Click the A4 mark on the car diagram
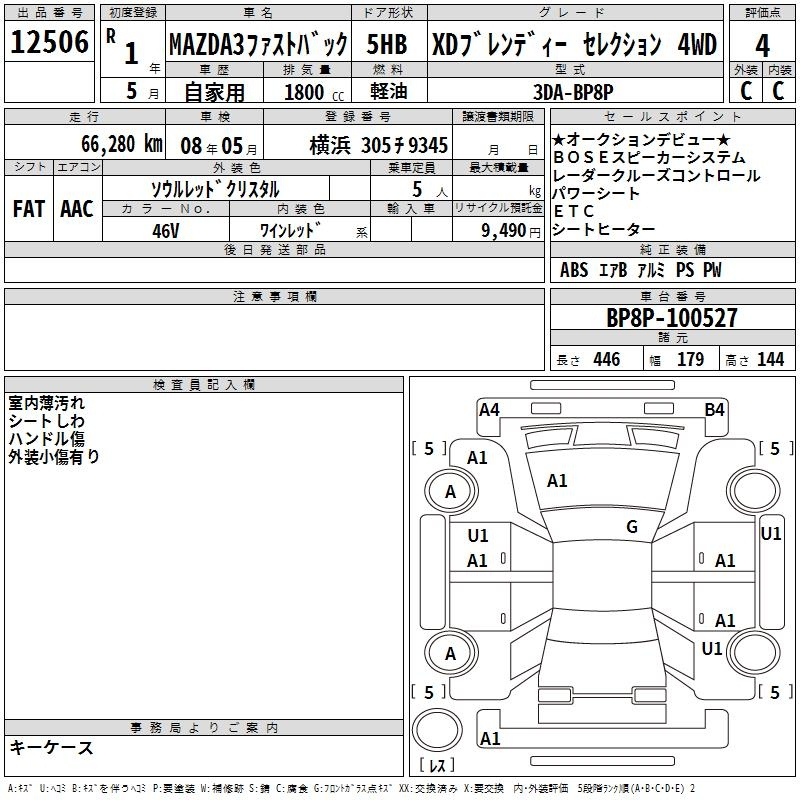The width and height of the screenshot is (800, 800). pyautogui.click(x=489, y=410)
